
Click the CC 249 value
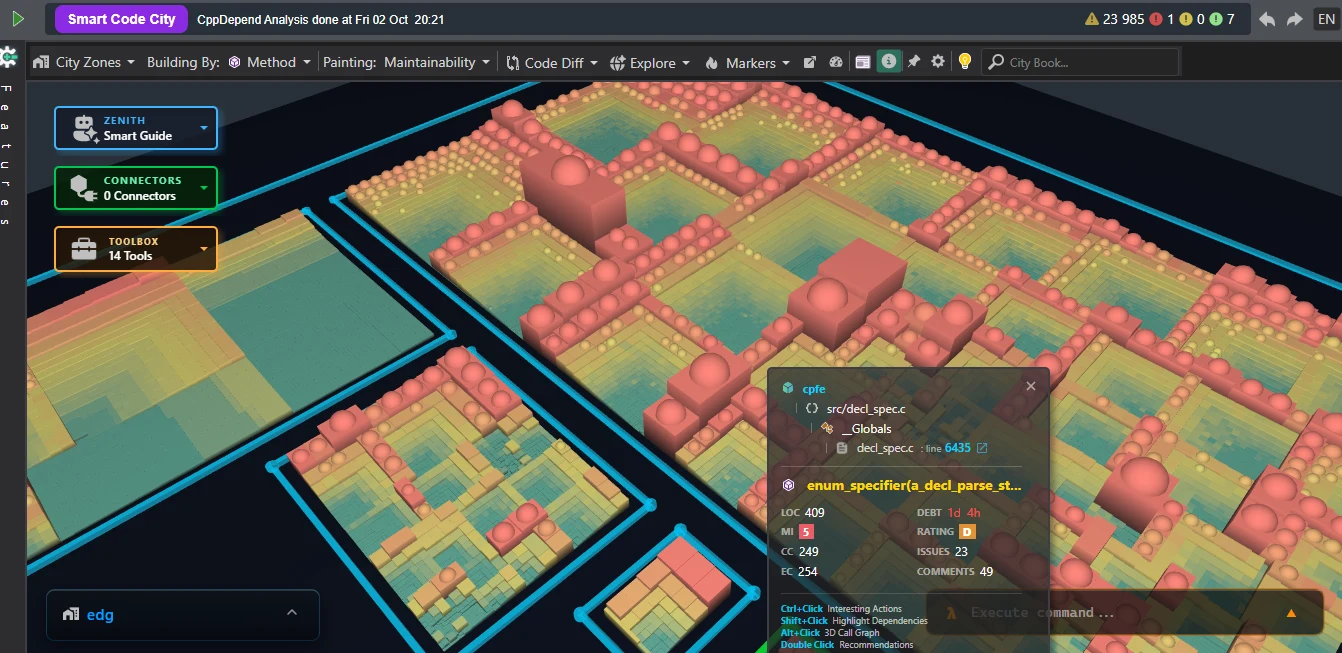pos(808,551)
